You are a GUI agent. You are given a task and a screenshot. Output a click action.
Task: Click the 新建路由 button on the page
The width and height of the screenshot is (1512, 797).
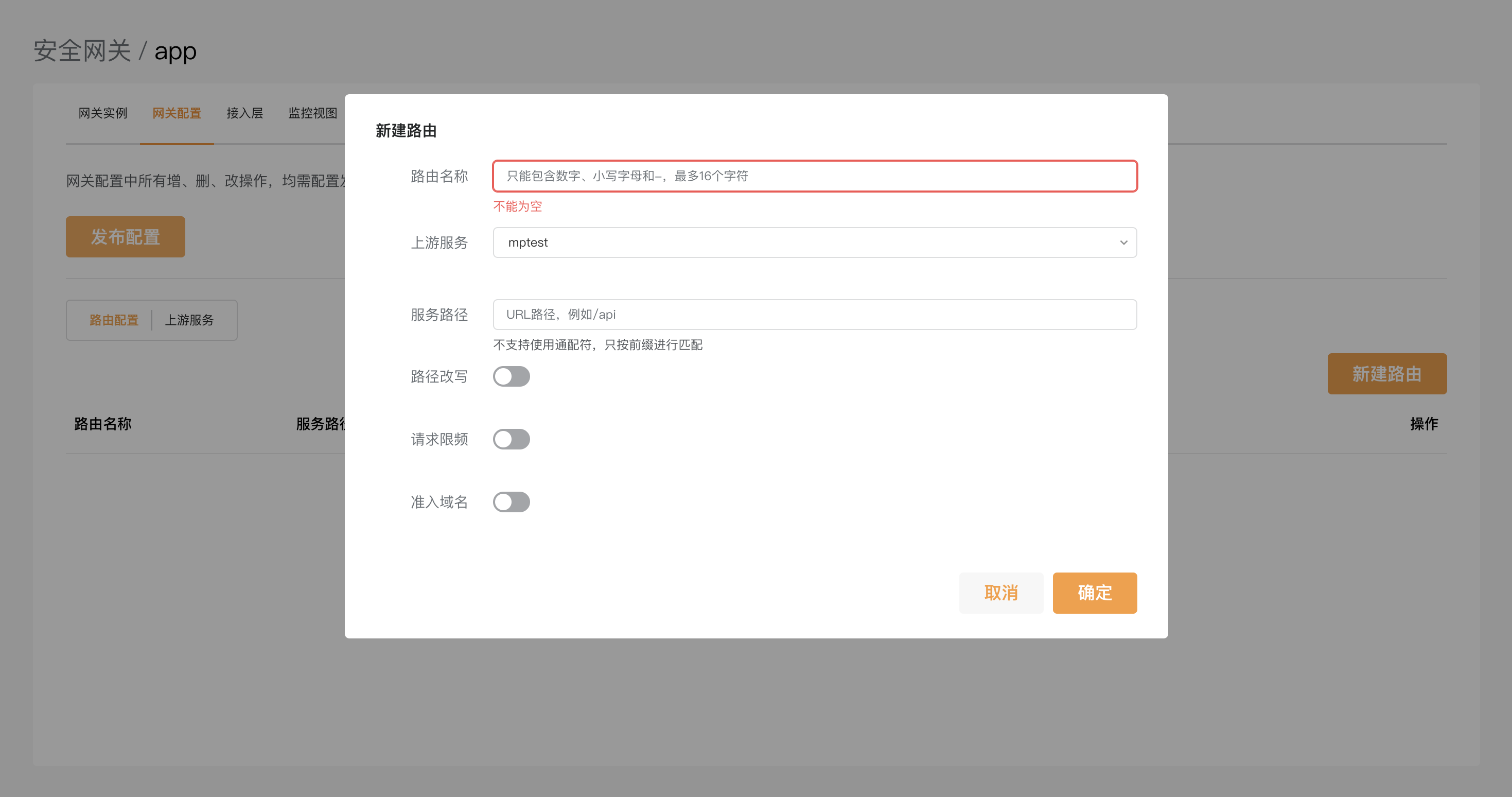coord(1386,374)
